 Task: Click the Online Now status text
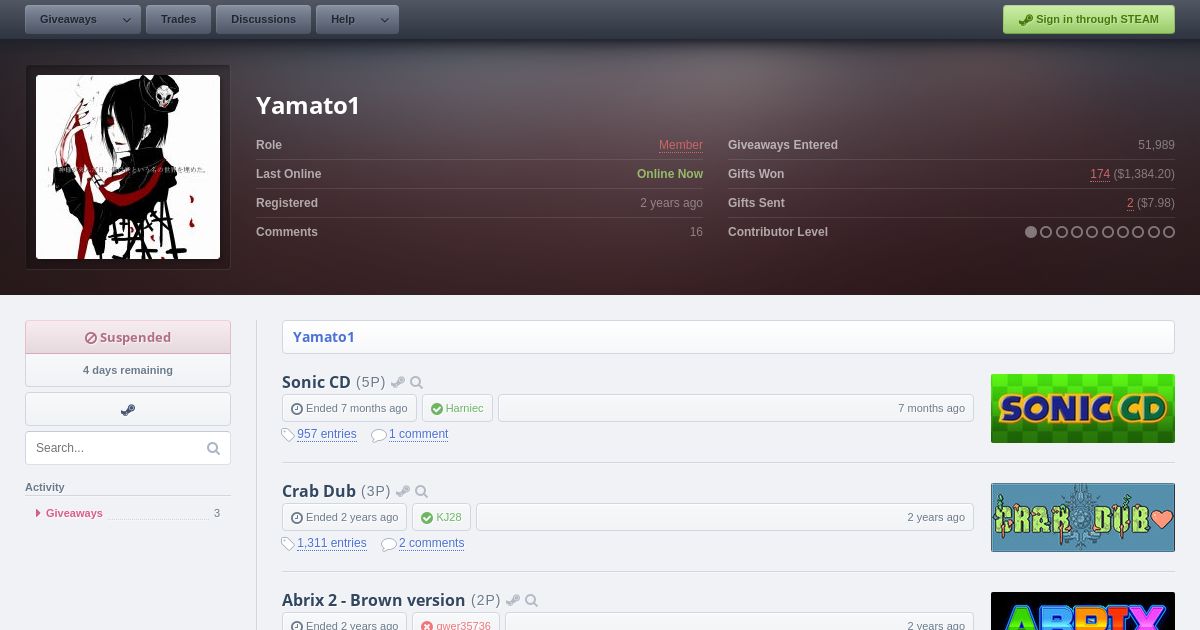(670, 174)
